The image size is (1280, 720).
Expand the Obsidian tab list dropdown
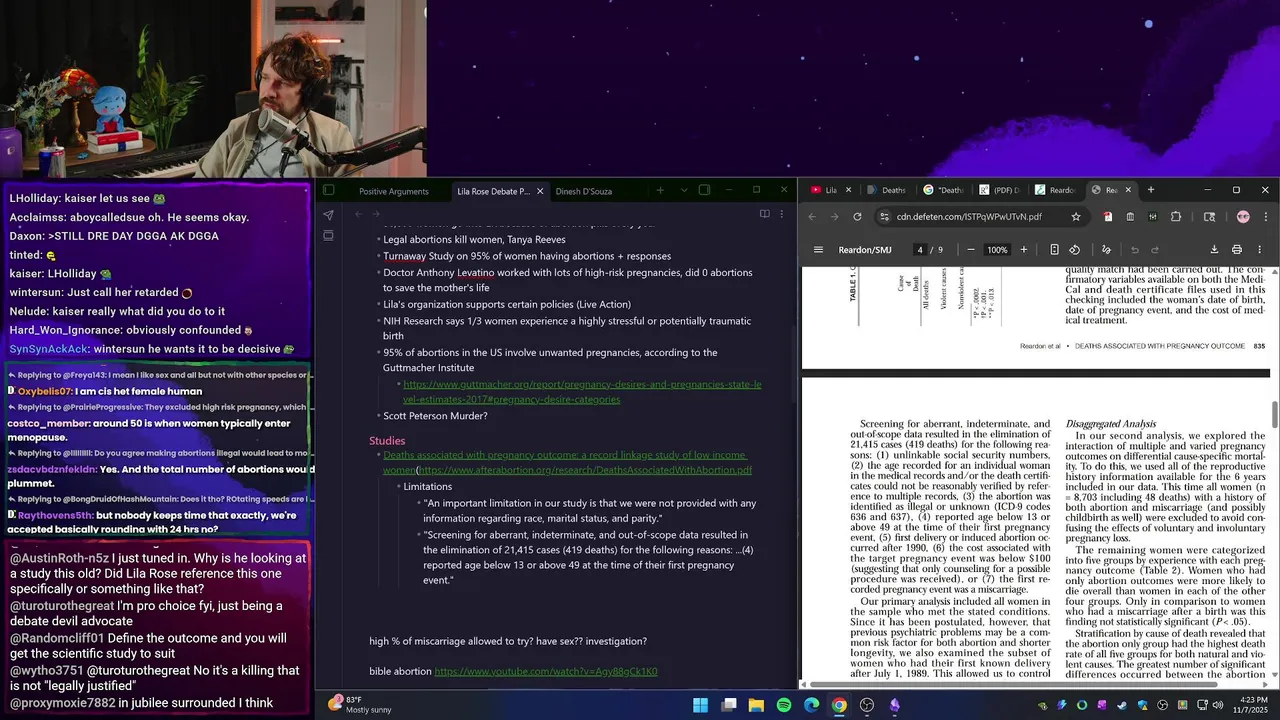point(684,190)
